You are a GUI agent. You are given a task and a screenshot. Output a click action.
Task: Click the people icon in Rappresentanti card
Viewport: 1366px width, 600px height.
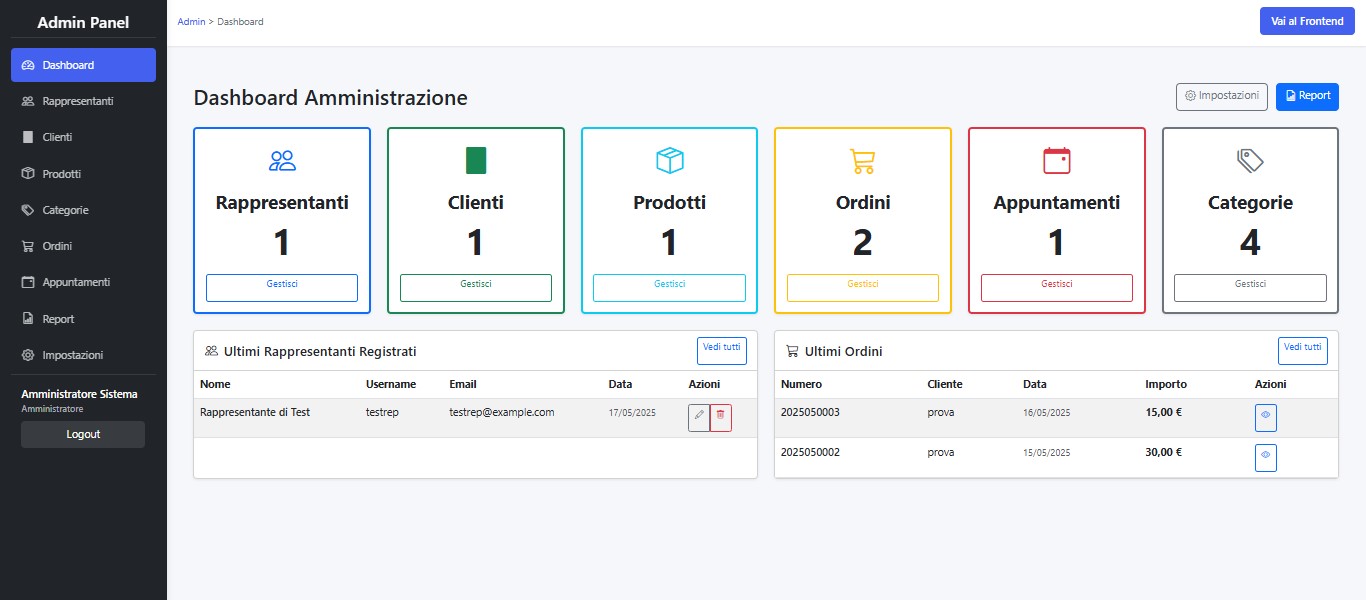[282, 160]
